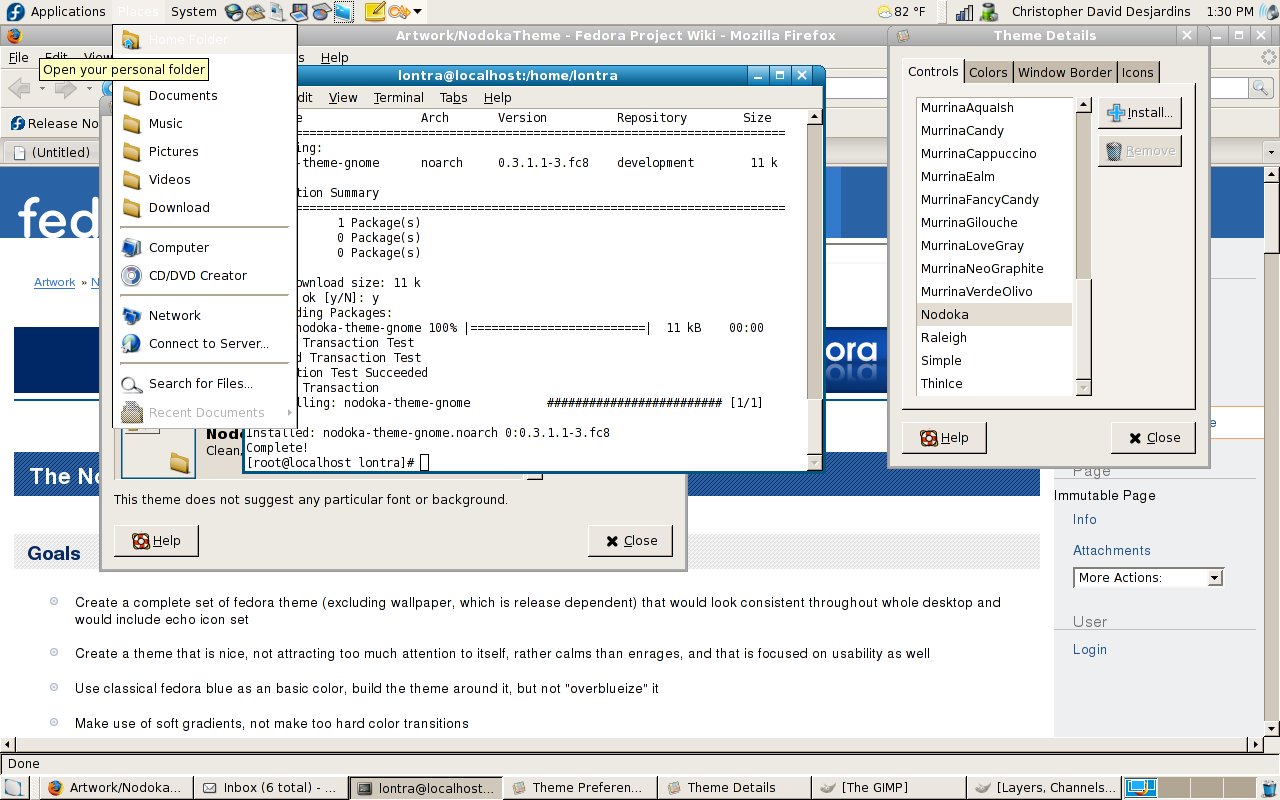Open the Terminal menu in the terminal window

pos(399,97)
